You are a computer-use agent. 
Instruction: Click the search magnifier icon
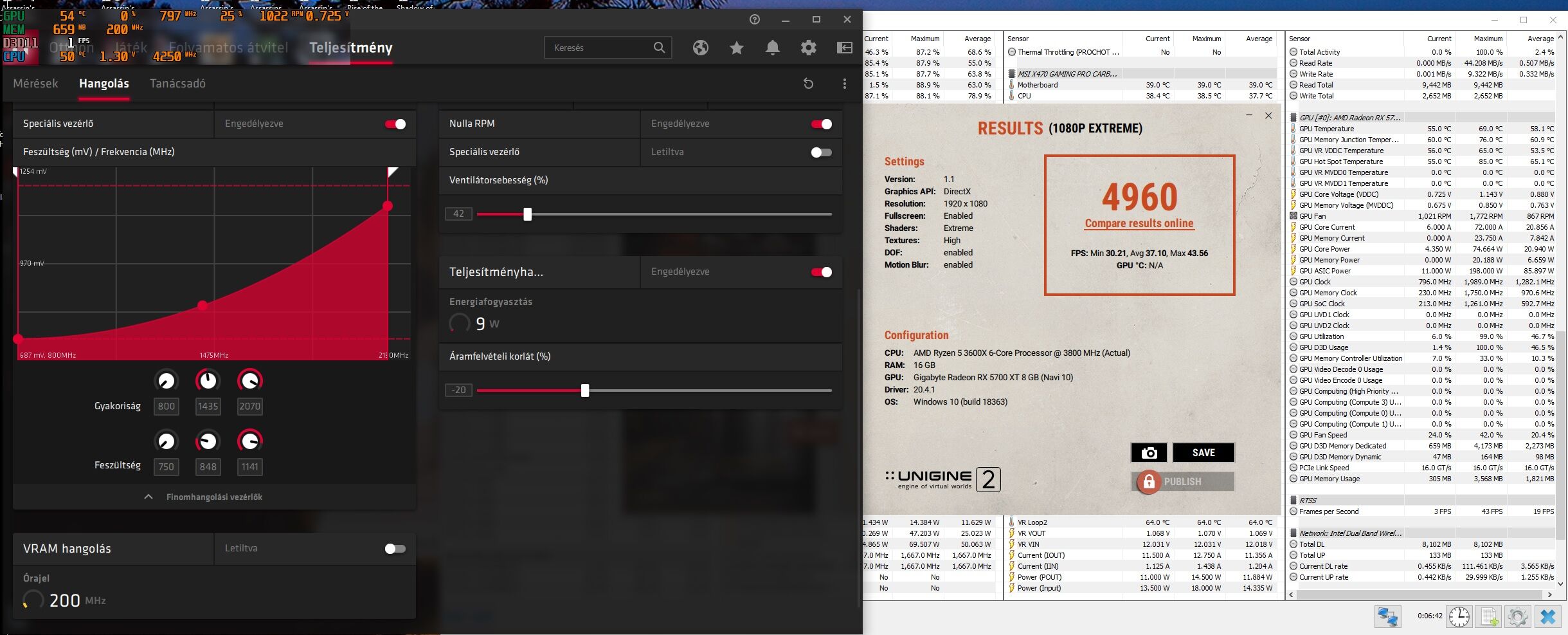click(x=659, y=48)
